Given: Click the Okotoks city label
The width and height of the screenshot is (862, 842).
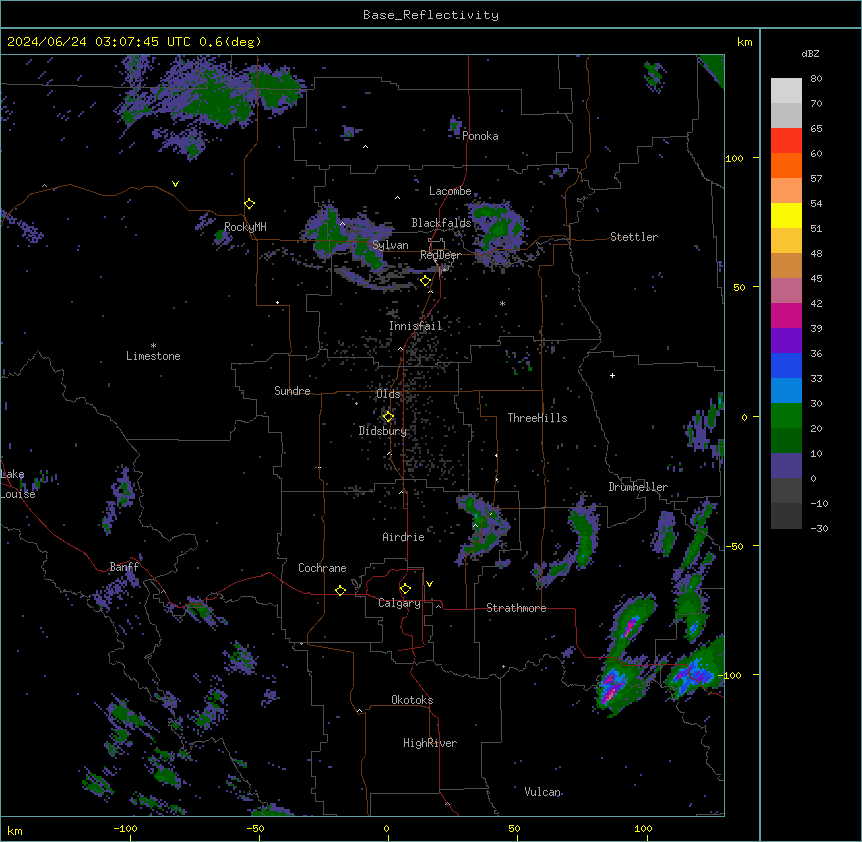Looking at the screenshot, I should point(412,700).
